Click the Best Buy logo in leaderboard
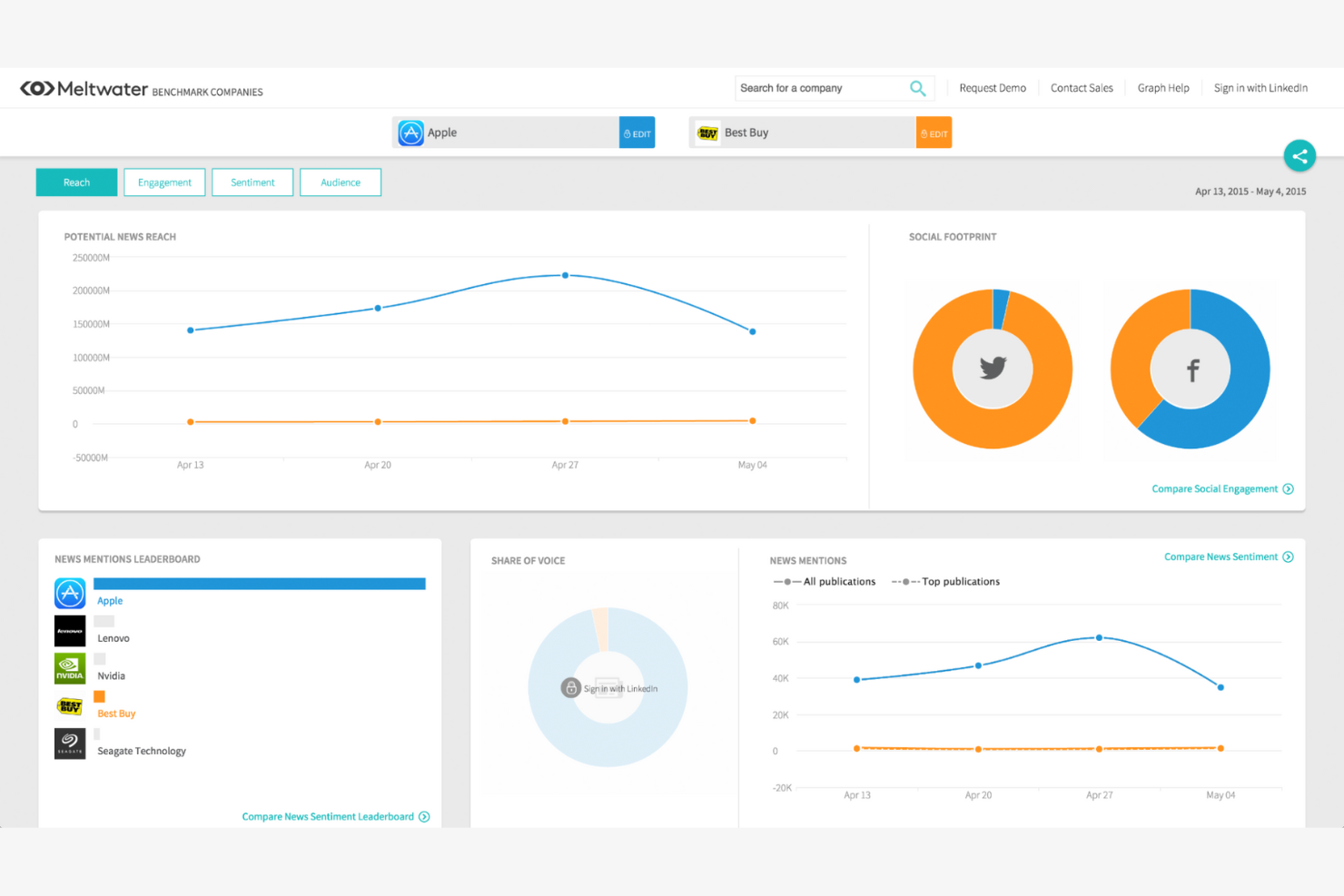 tap(70, 706)
